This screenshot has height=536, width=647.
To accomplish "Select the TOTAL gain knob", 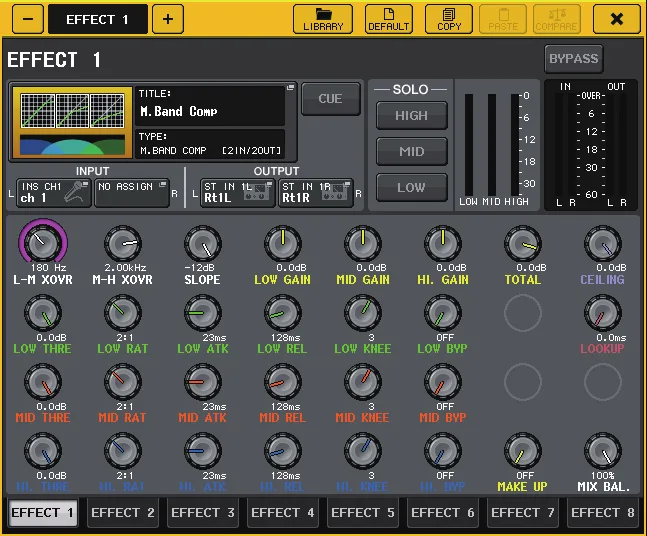I will (523, 243).
